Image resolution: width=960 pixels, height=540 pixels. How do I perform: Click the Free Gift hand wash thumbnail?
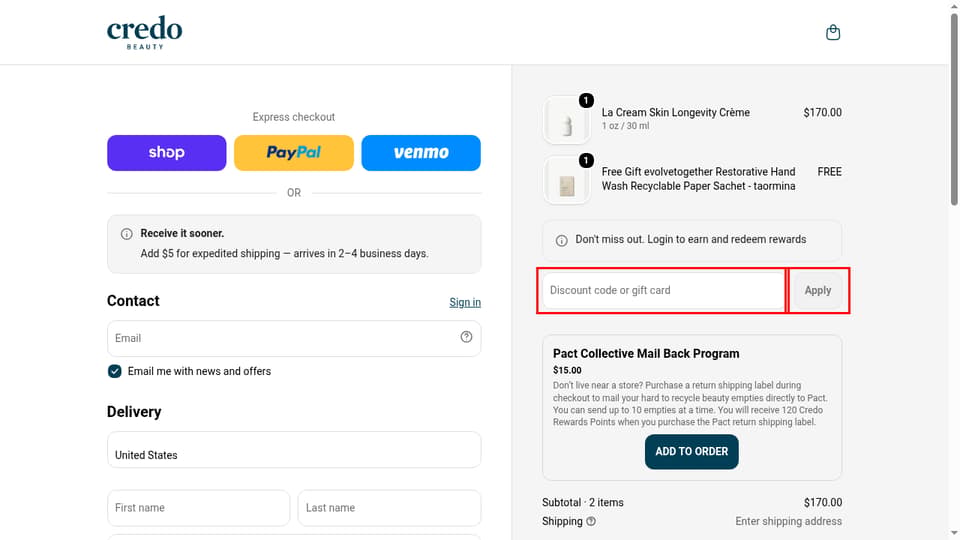[567, 179]
